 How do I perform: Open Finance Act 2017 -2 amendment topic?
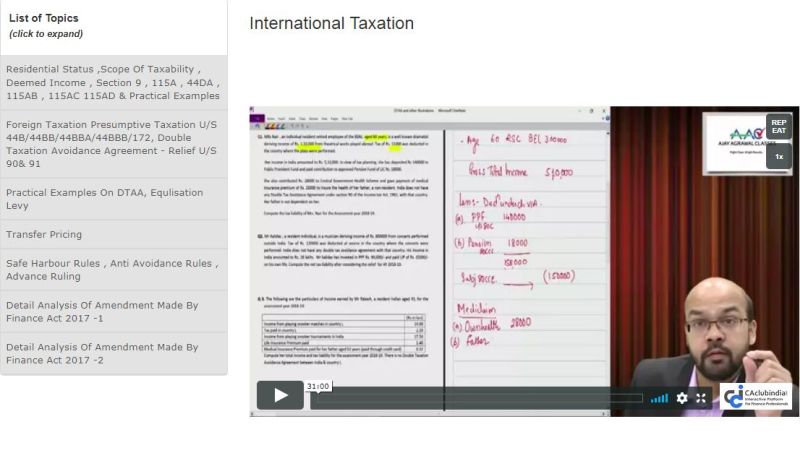pyautogui.click(x=113, y=353)
